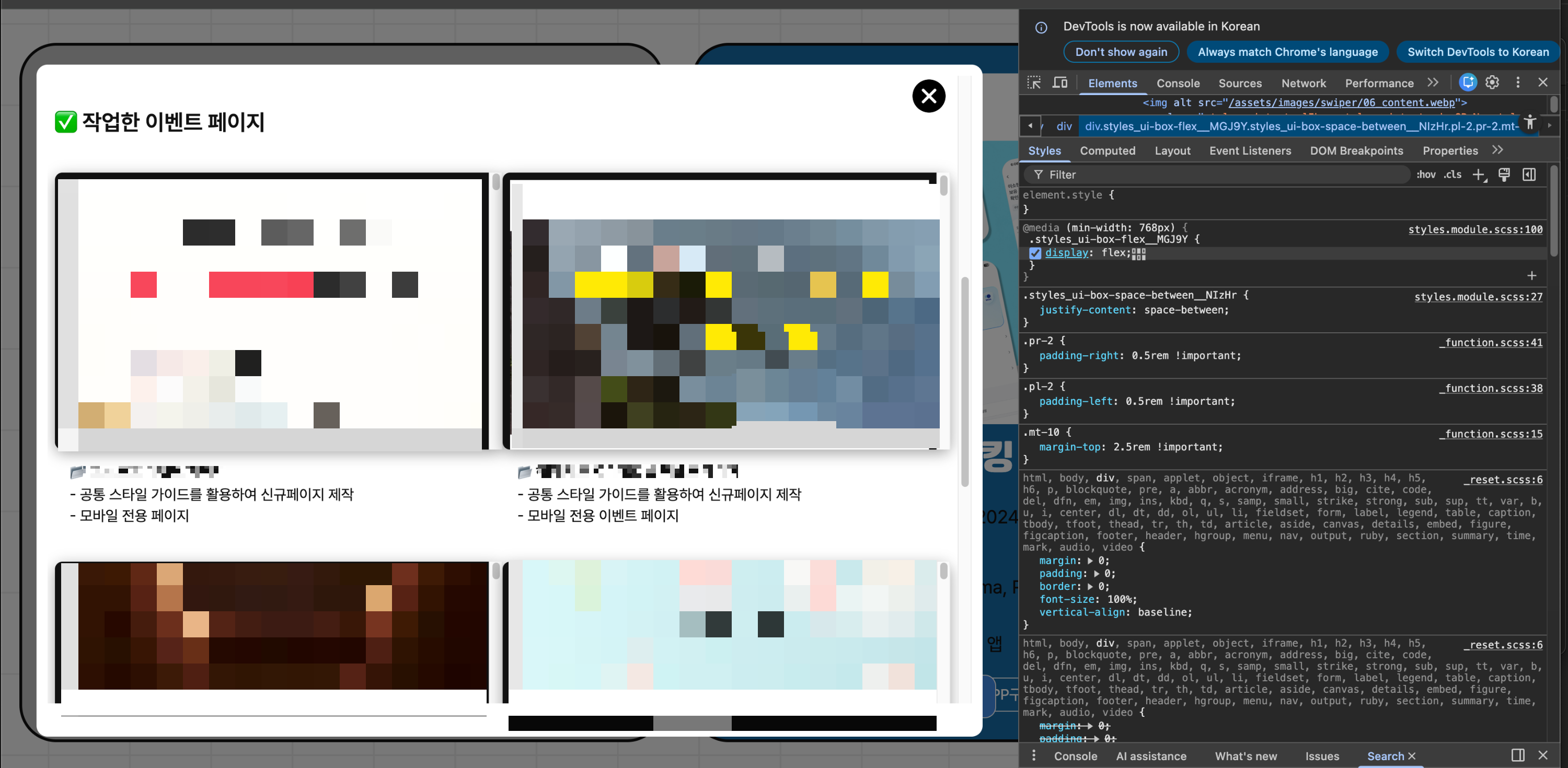Open the AI assistance panel icon
The width and height of the screenshot is (1568, 768).
coord(1468,82)
